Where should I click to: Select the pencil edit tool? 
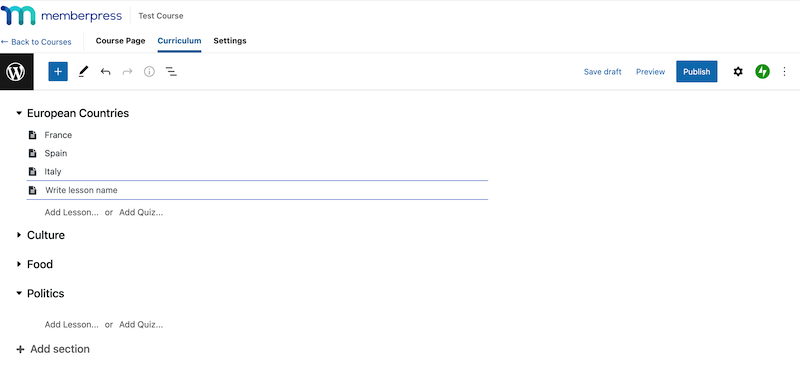[84, 72]
